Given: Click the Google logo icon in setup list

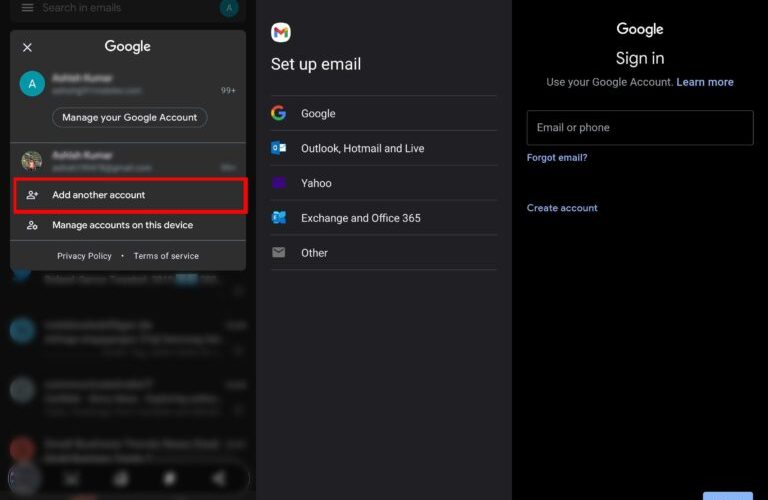Looking at the screenshot, I should click(x=279, y=114).
